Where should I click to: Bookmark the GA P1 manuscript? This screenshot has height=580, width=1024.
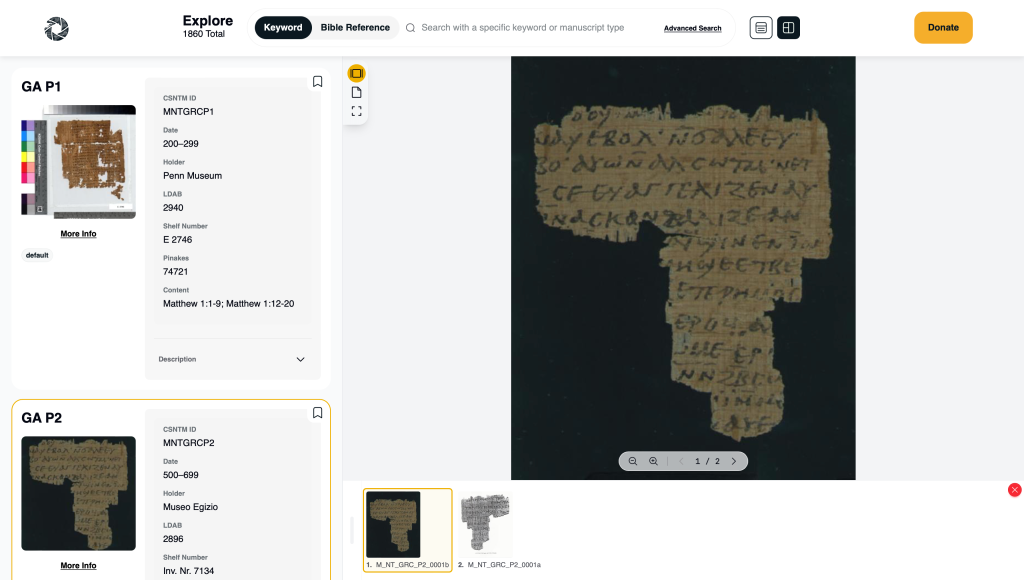tap(317, 81)
